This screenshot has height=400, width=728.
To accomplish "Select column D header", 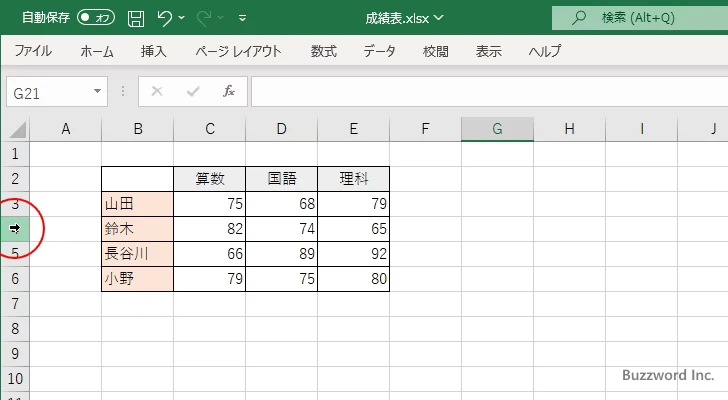I will pos(281,129).
